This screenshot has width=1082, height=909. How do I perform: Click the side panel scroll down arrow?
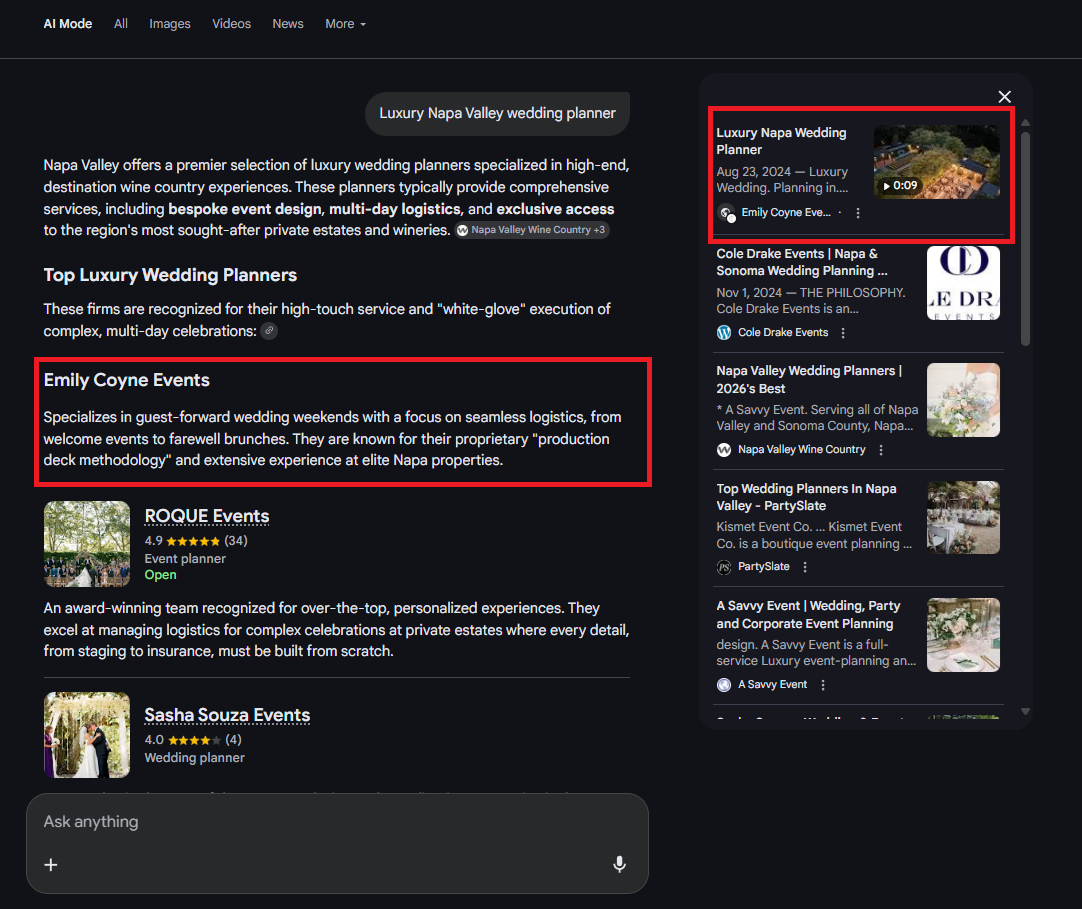click(1025, 711)
